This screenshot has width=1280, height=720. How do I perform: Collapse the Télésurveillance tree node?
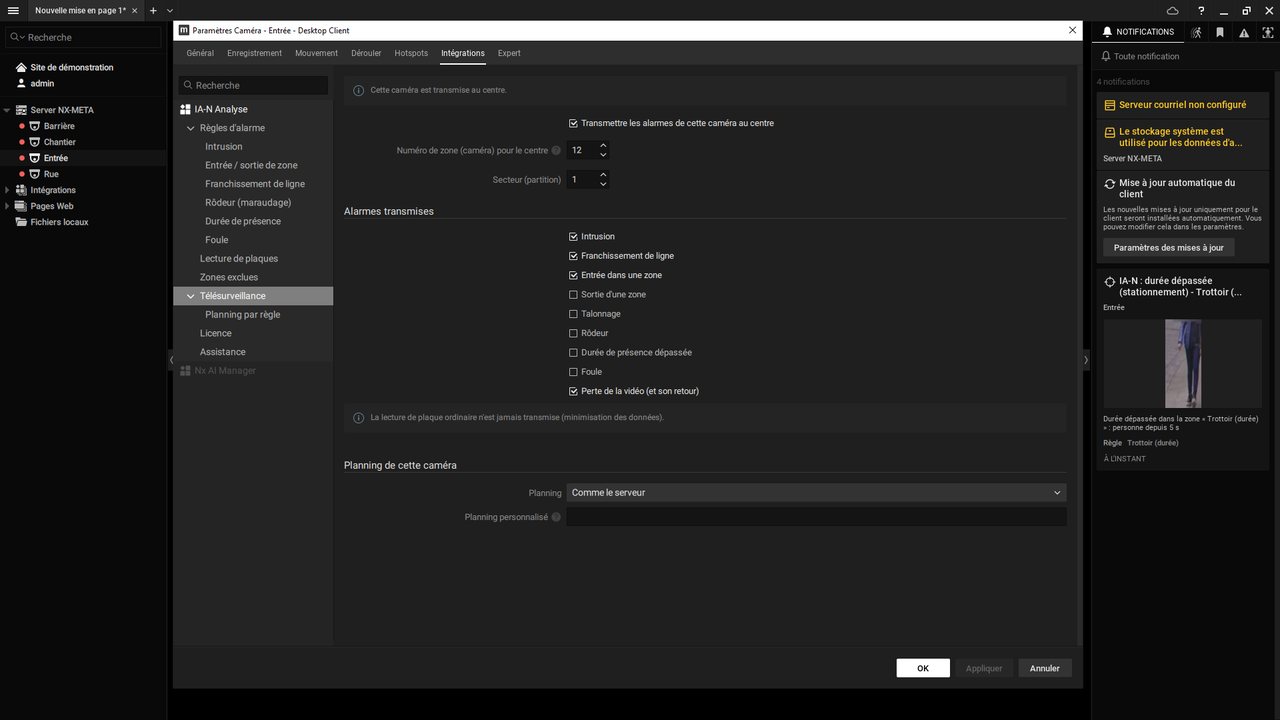point(191,296)
